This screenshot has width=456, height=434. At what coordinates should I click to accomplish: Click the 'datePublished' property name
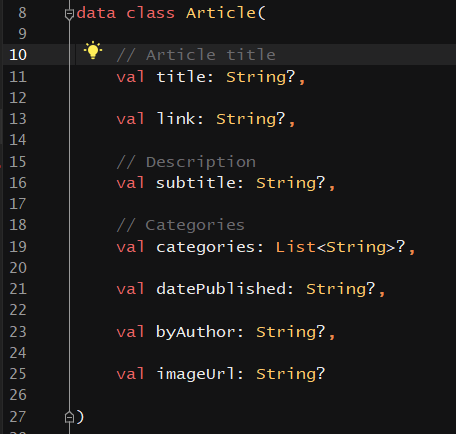pyautogui.click(x=221, y=289)
